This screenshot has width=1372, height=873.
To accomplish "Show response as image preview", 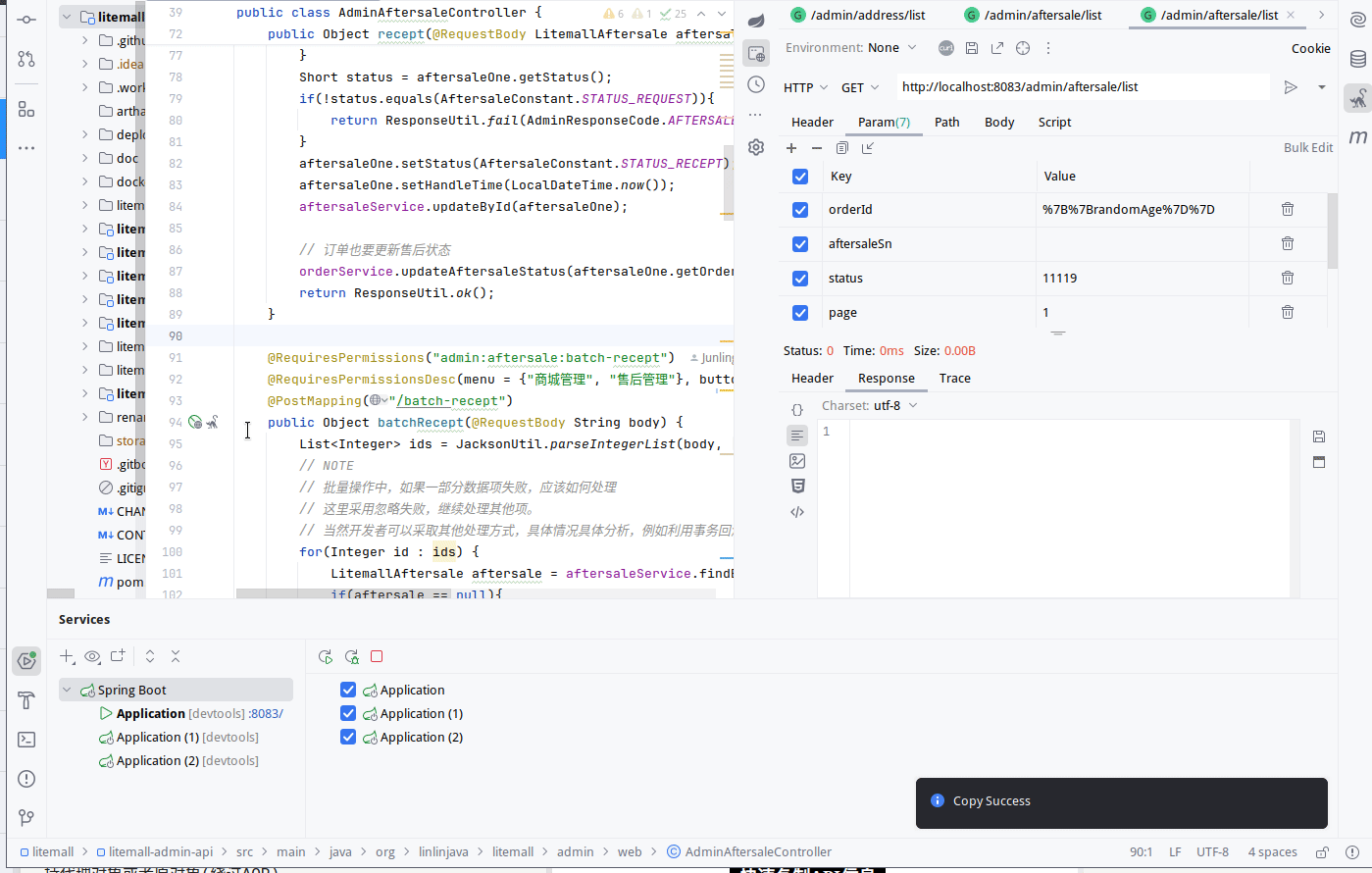I will (x=797, y=460).
